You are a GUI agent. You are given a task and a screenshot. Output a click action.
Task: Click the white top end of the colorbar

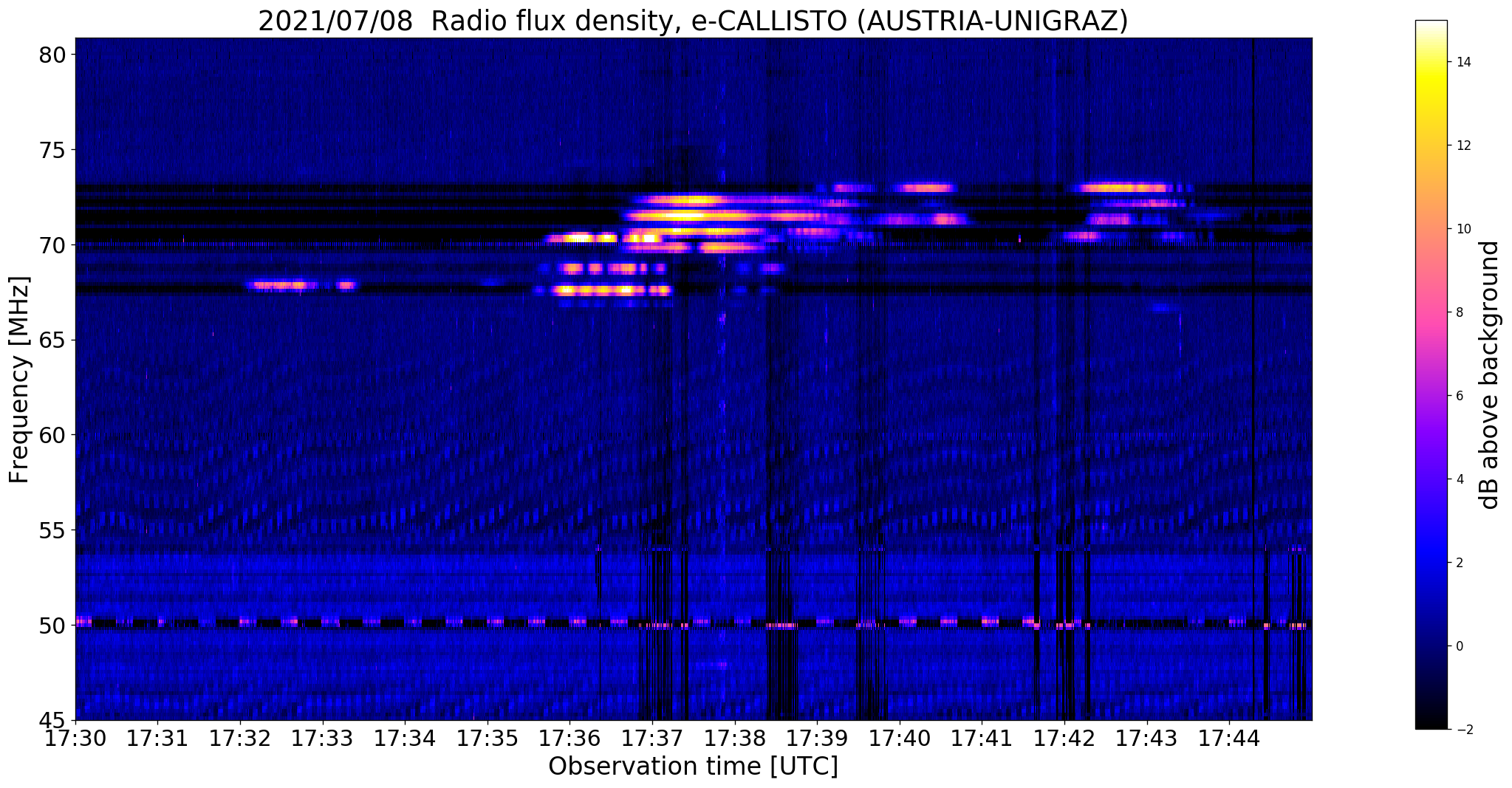click(1431, 24)
